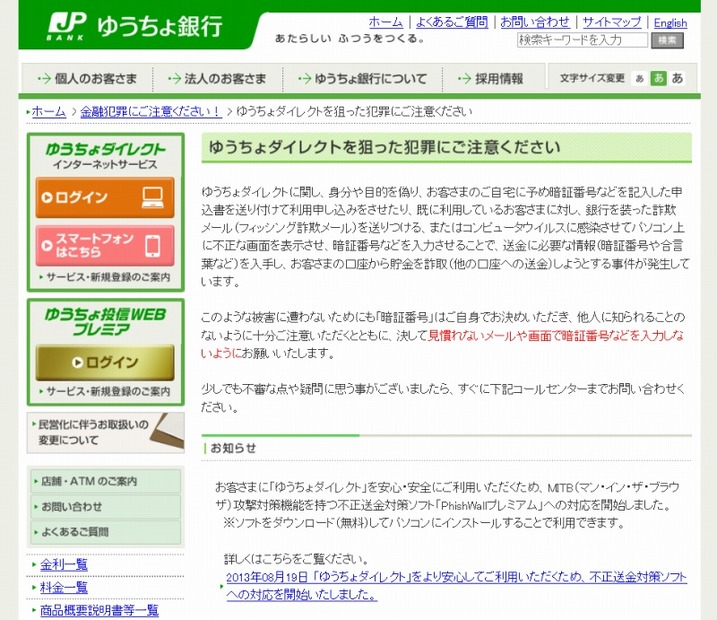Screen dimensions: 717x620
Task: Open ゆうちょダイレクト サービス・新規登録のご案内
Action: pyautogui.click(x=105, y=277)
